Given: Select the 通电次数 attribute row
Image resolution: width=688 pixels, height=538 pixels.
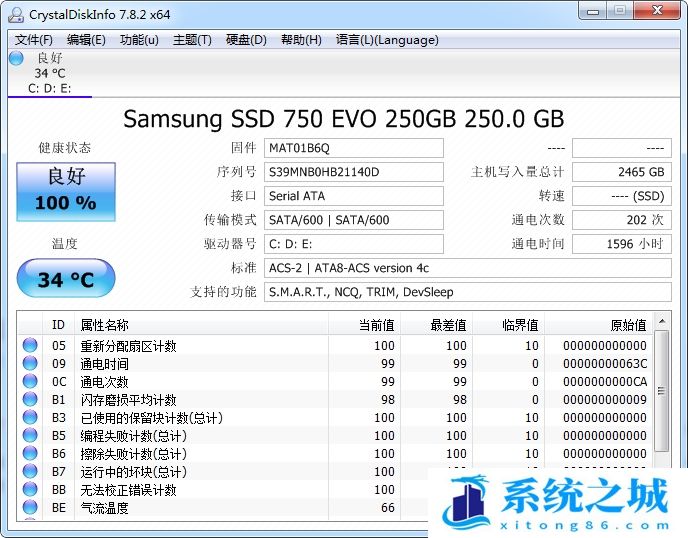Looking at the screenshot, I should point(335,381).
